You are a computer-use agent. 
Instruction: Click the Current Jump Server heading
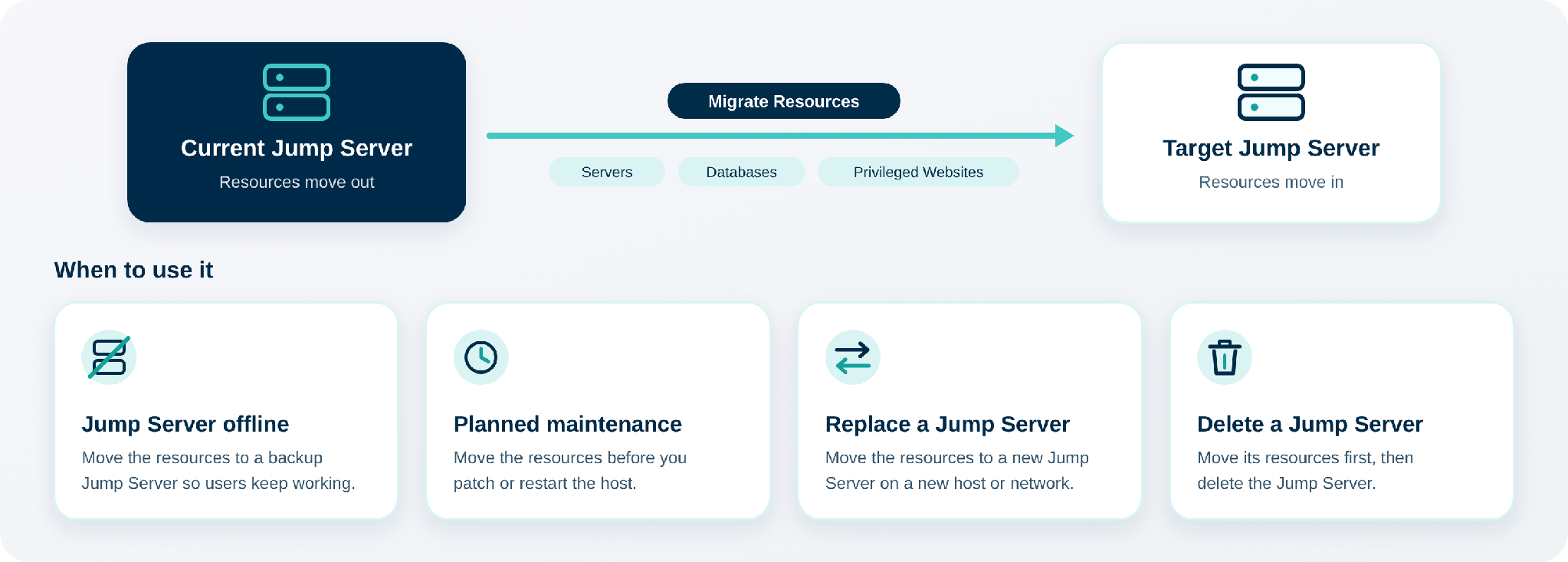[x=297, y=148]
